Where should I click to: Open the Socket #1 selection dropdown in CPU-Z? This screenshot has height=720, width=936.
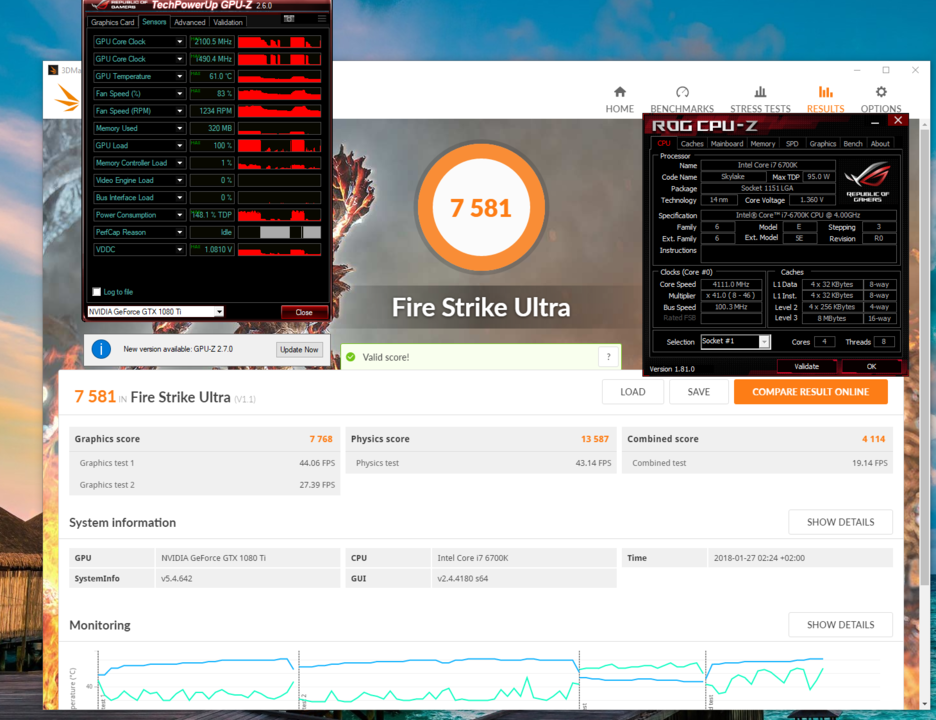735,341
